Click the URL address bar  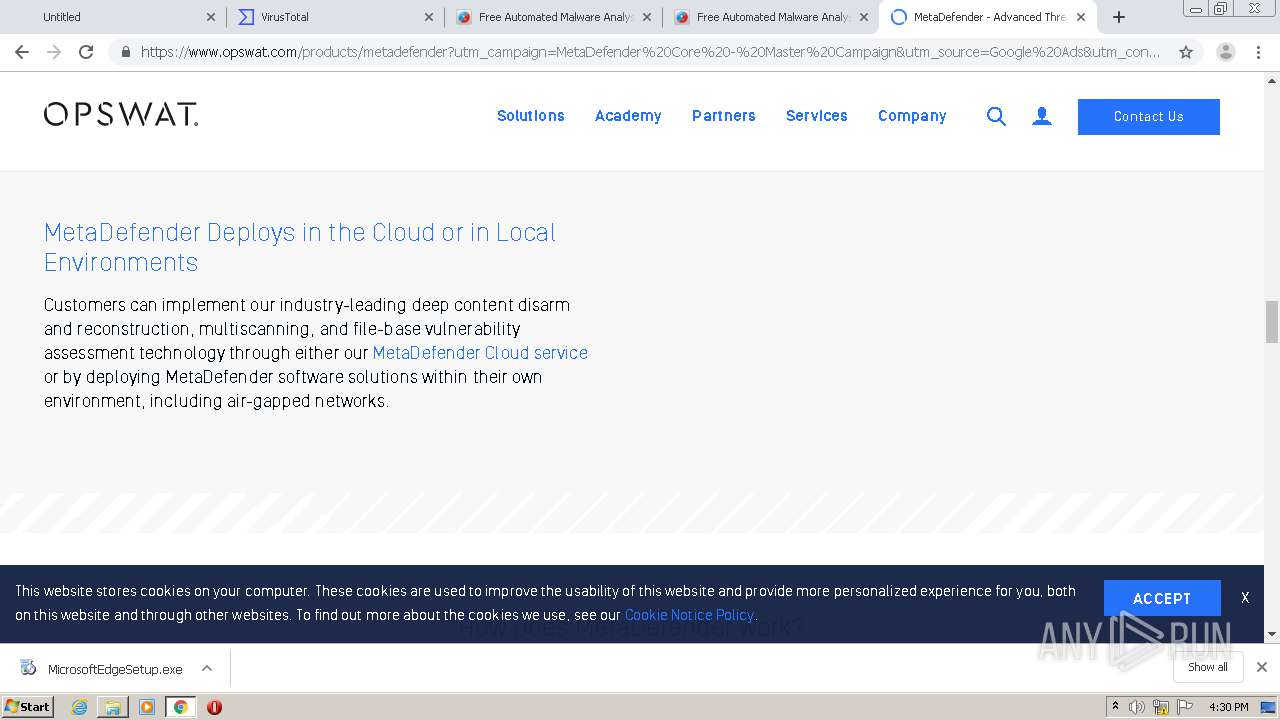click(650, 52)
